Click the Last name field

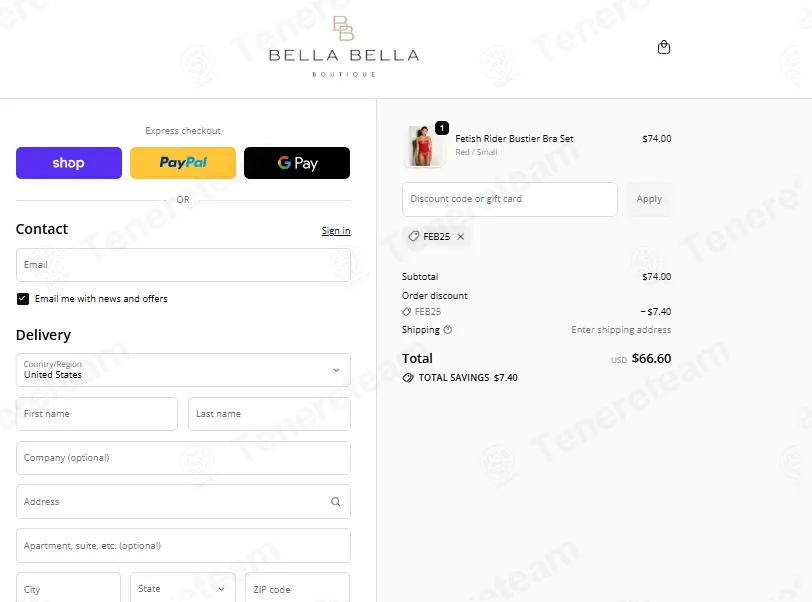point(269,414)
